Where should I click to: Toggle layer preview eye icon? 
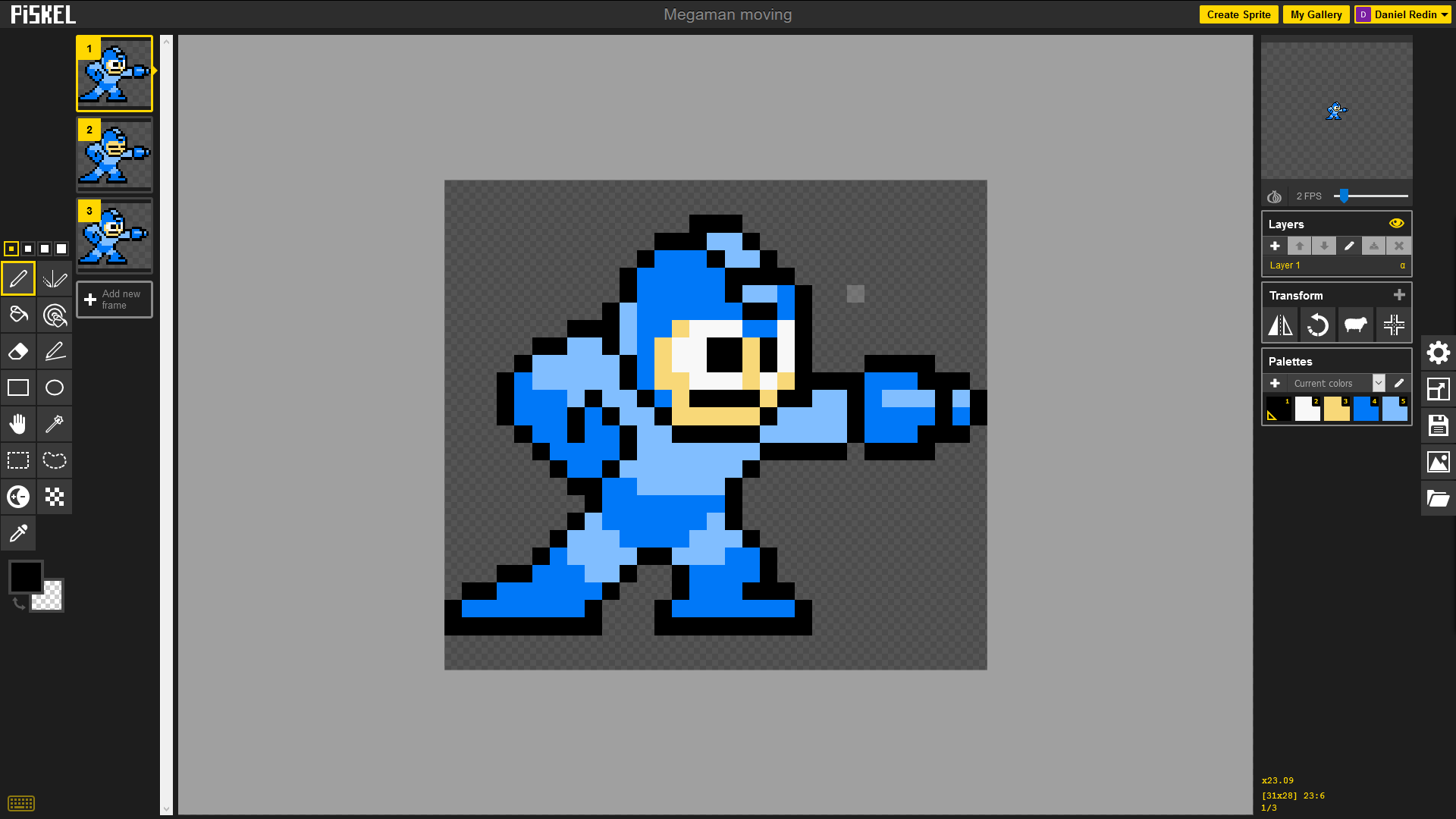pyautogui.click(x=1397, y=224)
